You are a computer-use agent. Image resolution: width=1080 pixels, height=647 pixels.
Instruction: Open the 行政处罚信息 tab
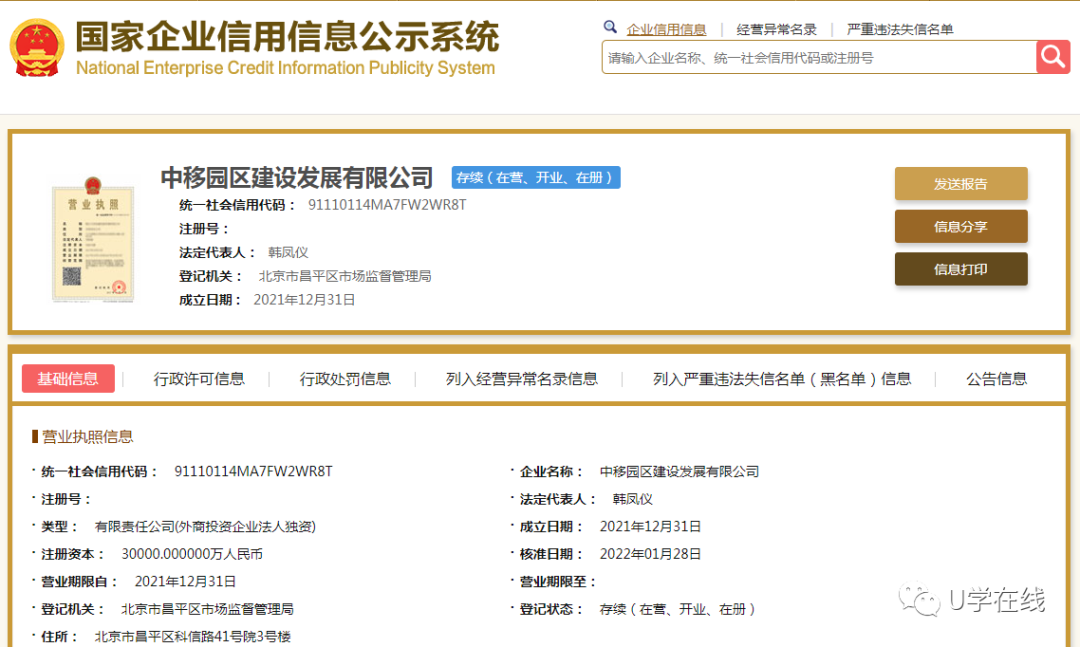[345, 379]
